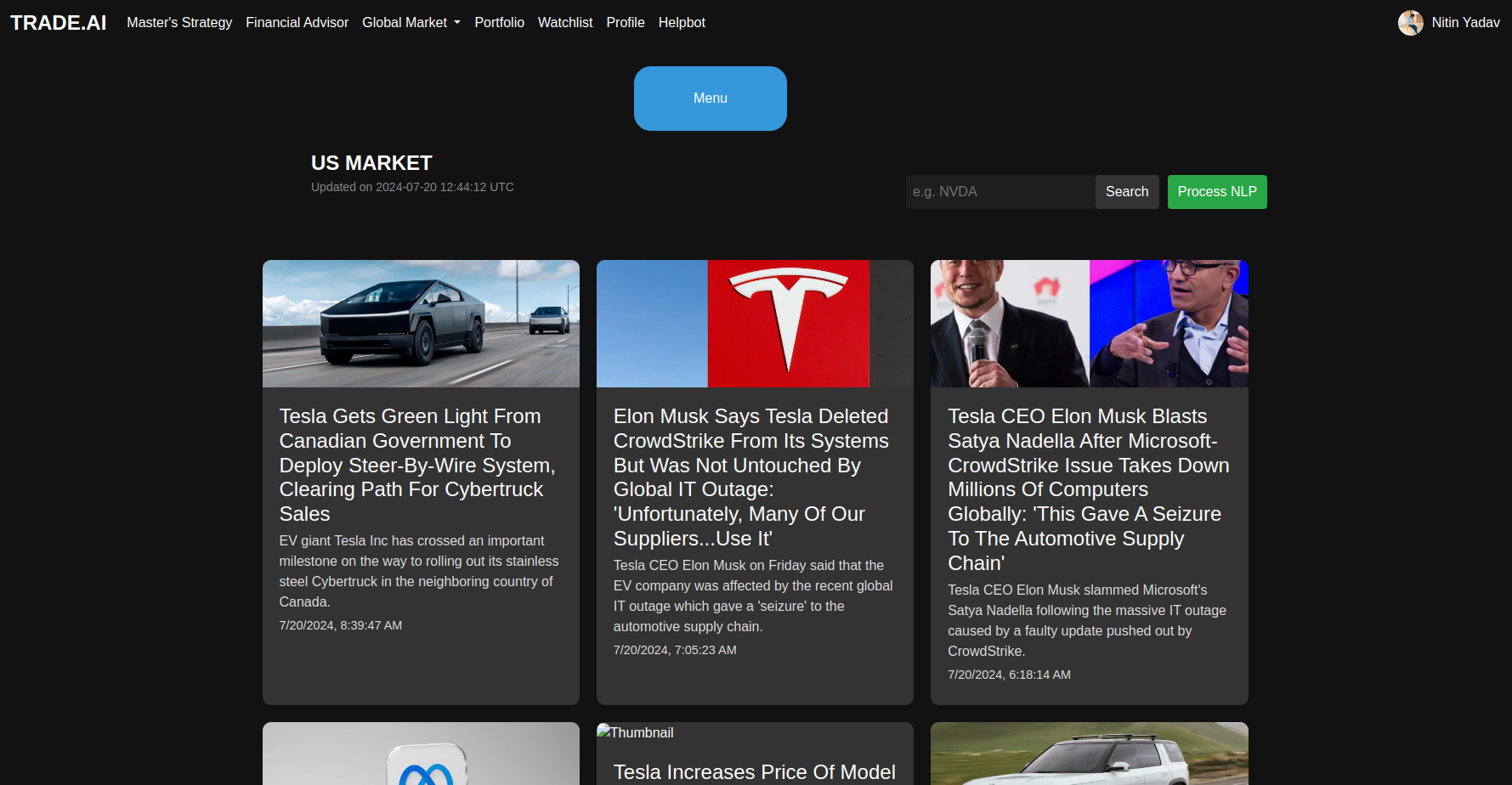Click the white SUV article thumbnail
The height and width of the screenshot is (785, 1512).
(x=1090, y=754)
